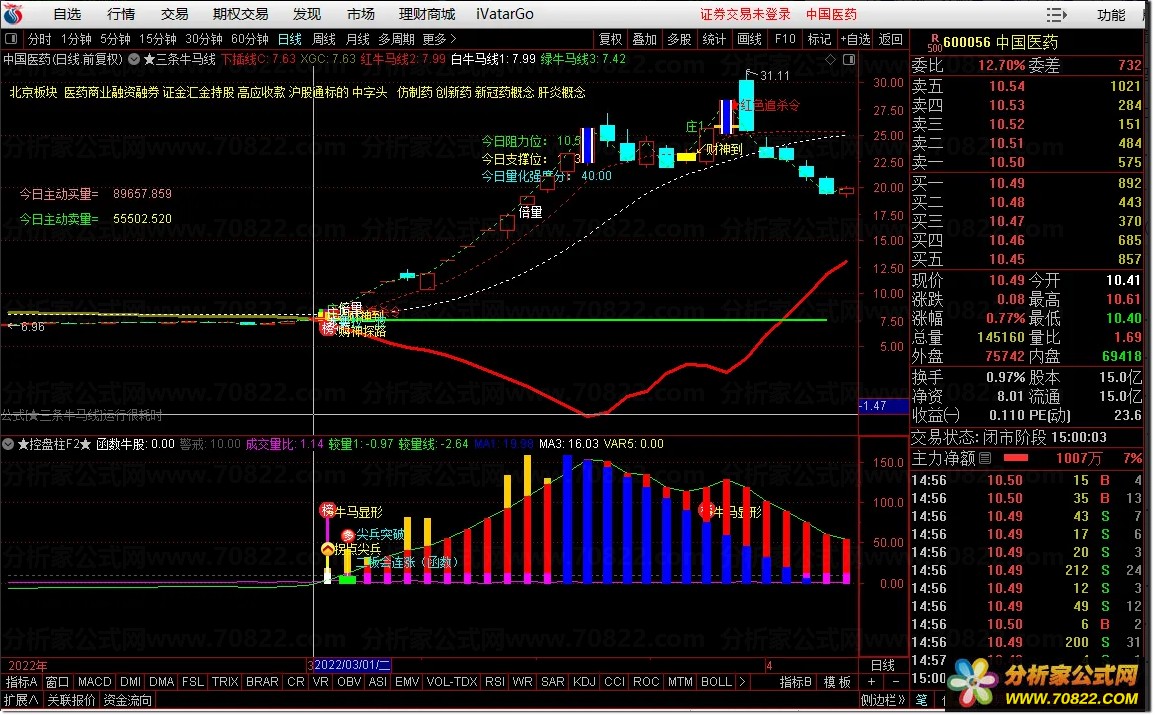Click the 复权 button

point(611,39)
